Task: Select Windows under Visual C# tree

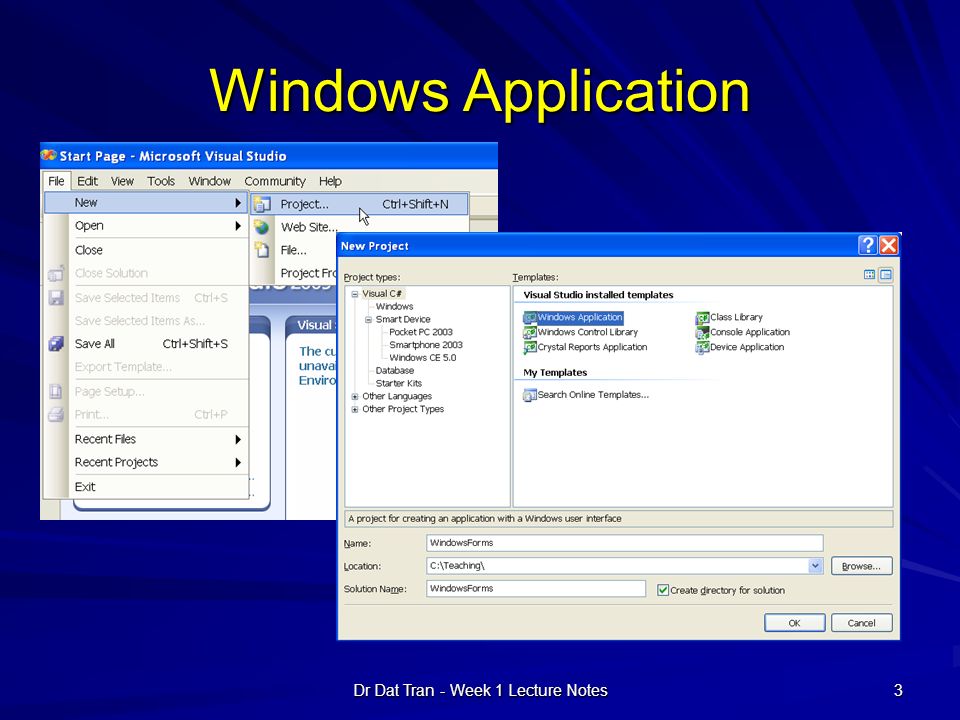Action: click(394, 307)
